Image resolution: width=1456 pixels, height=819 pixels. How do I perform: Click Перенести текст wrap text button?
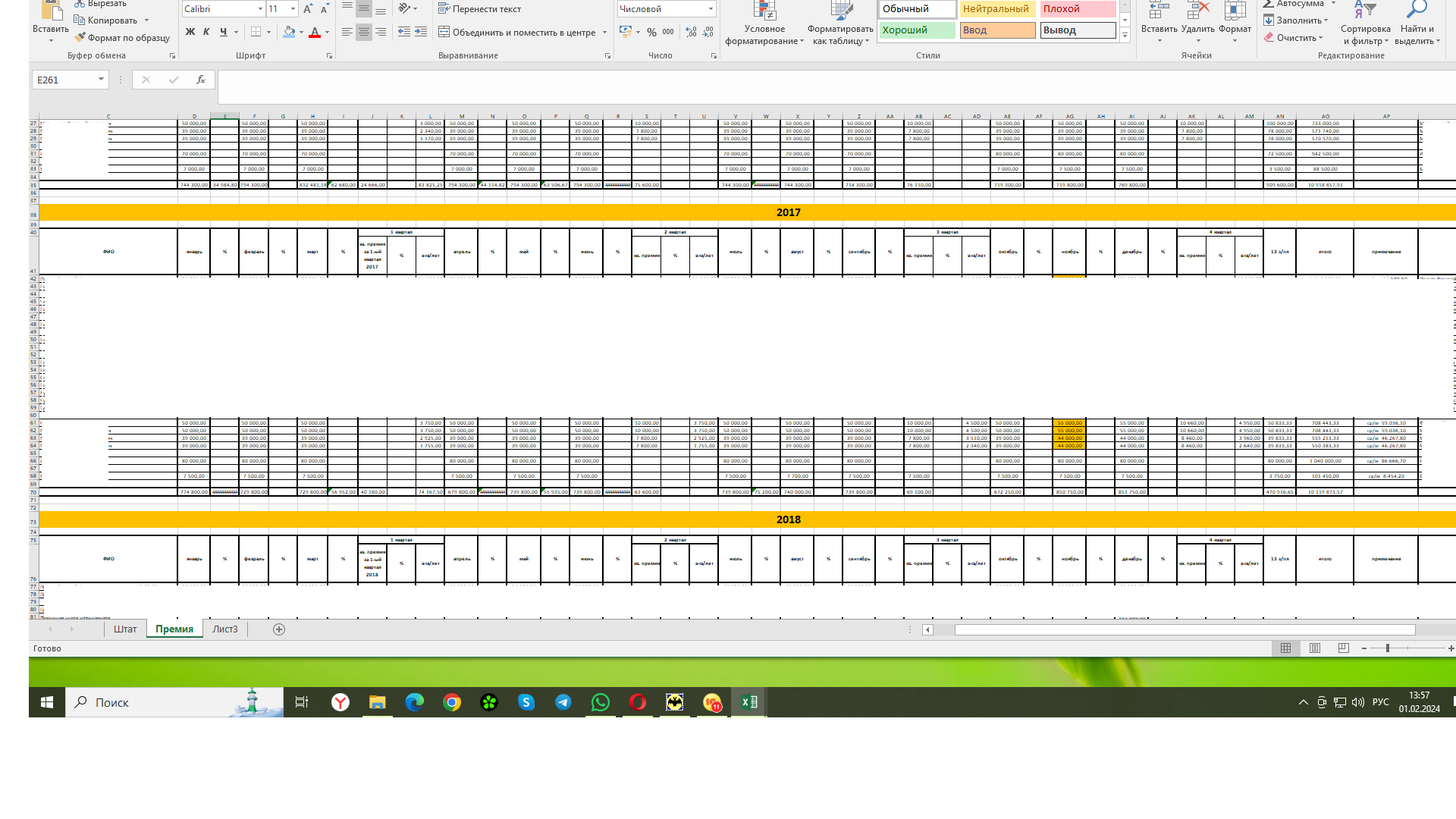(479, 9)
